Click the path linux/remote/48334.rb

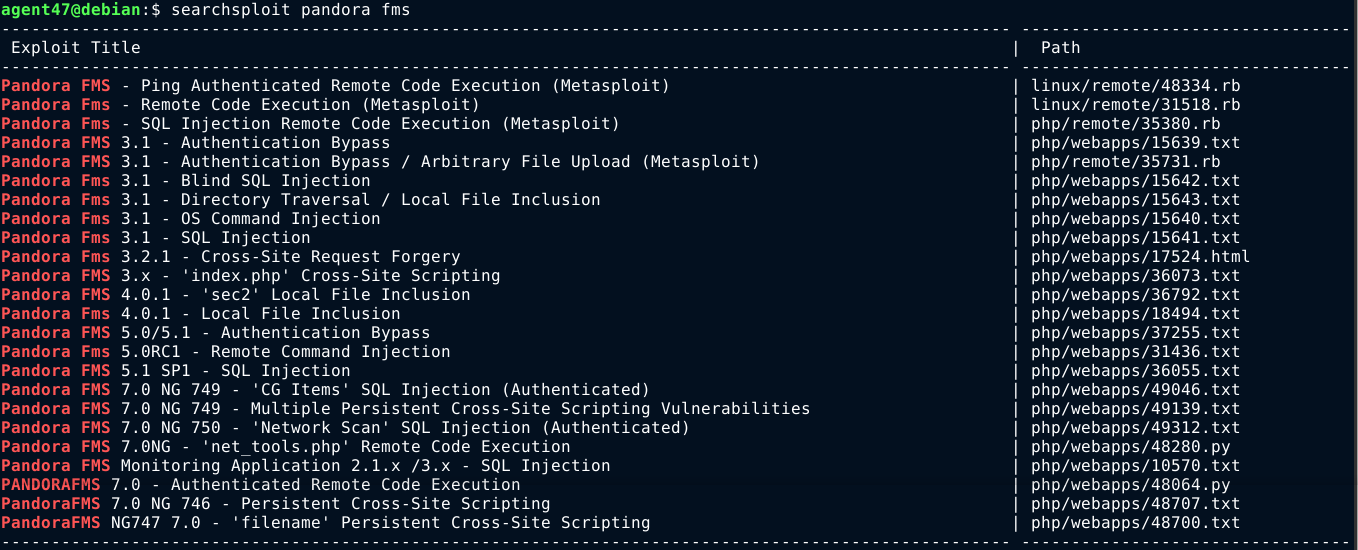click(1135, 86)
